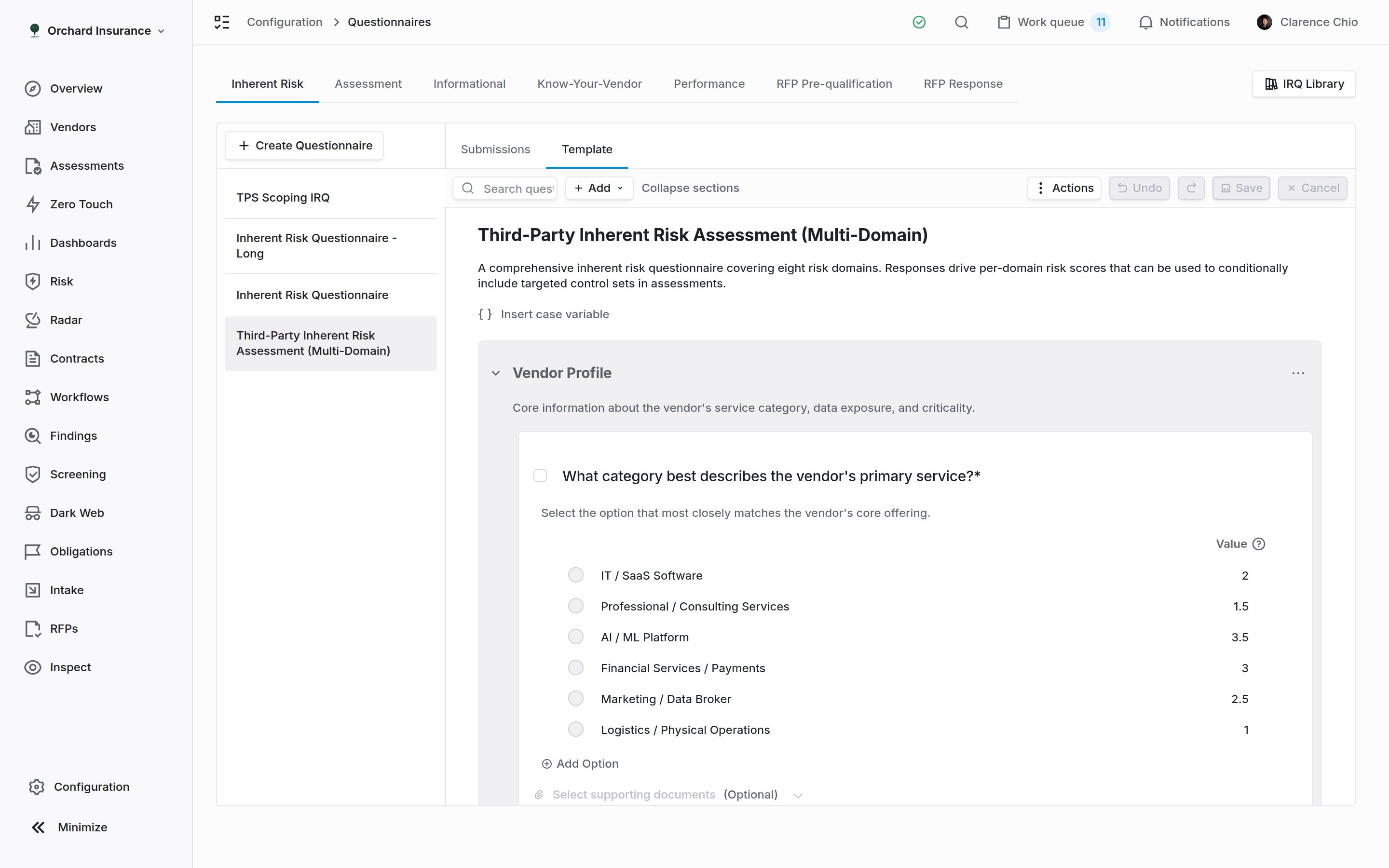Go to Contracts in sidebar
This screenshot has width=1389, height=868.
(x=64, y=358)
